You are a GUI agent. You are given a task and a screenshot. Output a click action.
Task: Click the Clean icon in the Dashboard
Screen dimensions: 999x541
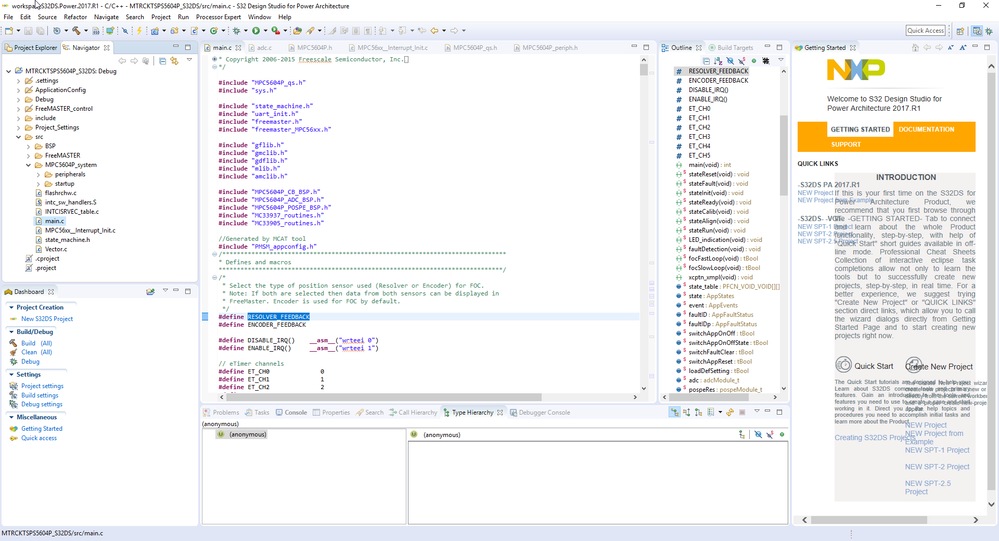click(13, 352)
